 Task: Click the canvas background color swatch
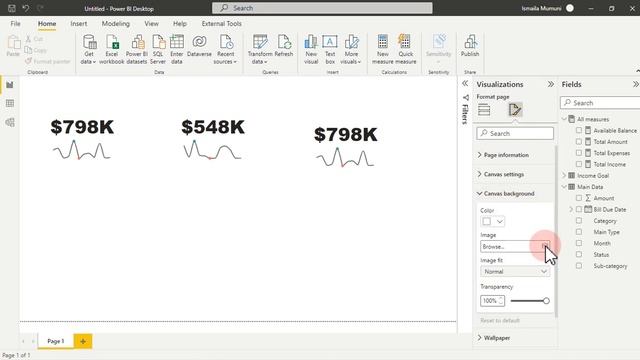click(487, 222)
